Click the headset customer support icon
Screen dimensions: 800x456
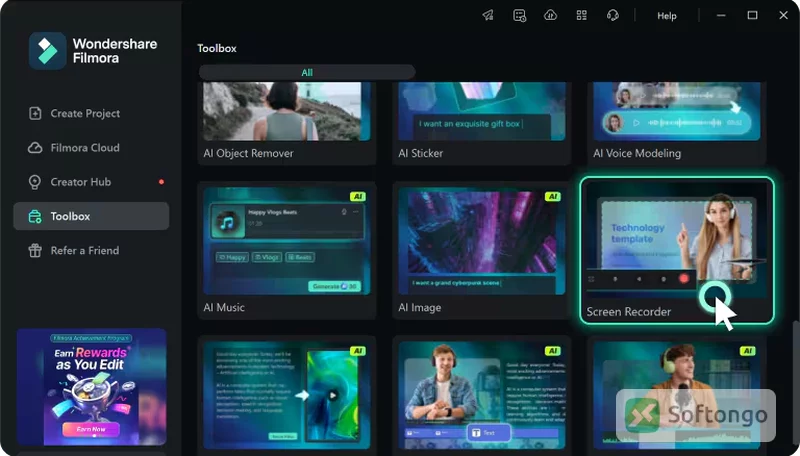click(613, 15)
